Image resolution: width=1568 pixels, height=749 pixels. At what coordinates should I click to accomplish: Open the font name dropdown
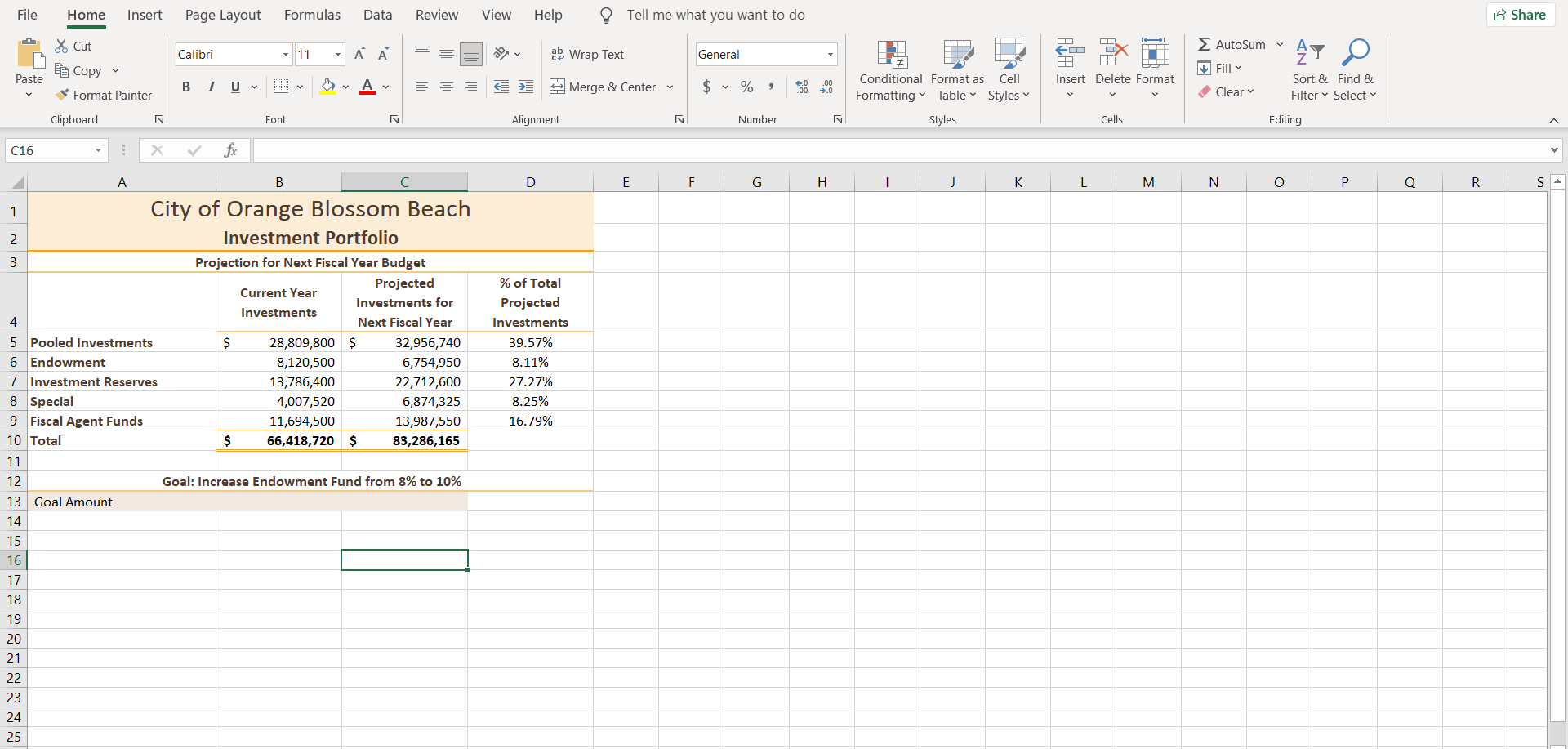click(x=285, y=55)
